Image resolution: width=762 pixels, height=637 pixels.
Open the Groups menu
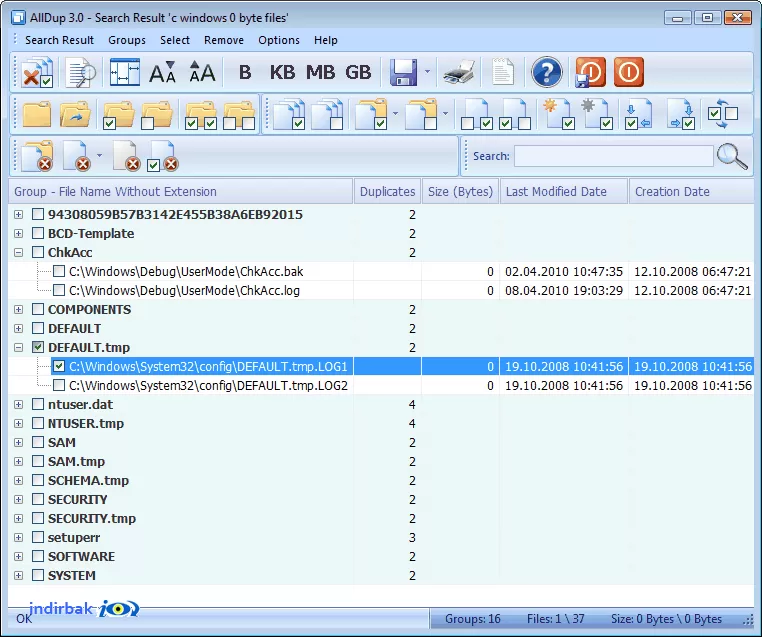127,40
